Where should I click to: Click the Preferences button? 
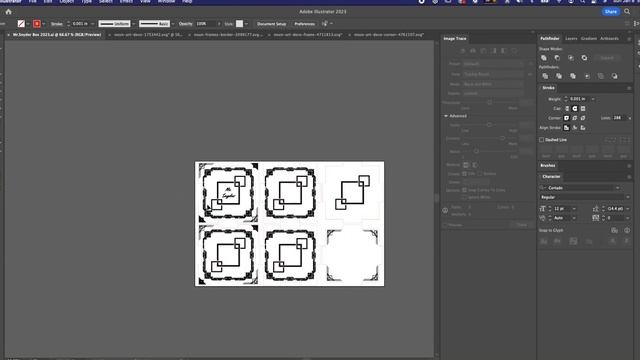tap(304, 24)
